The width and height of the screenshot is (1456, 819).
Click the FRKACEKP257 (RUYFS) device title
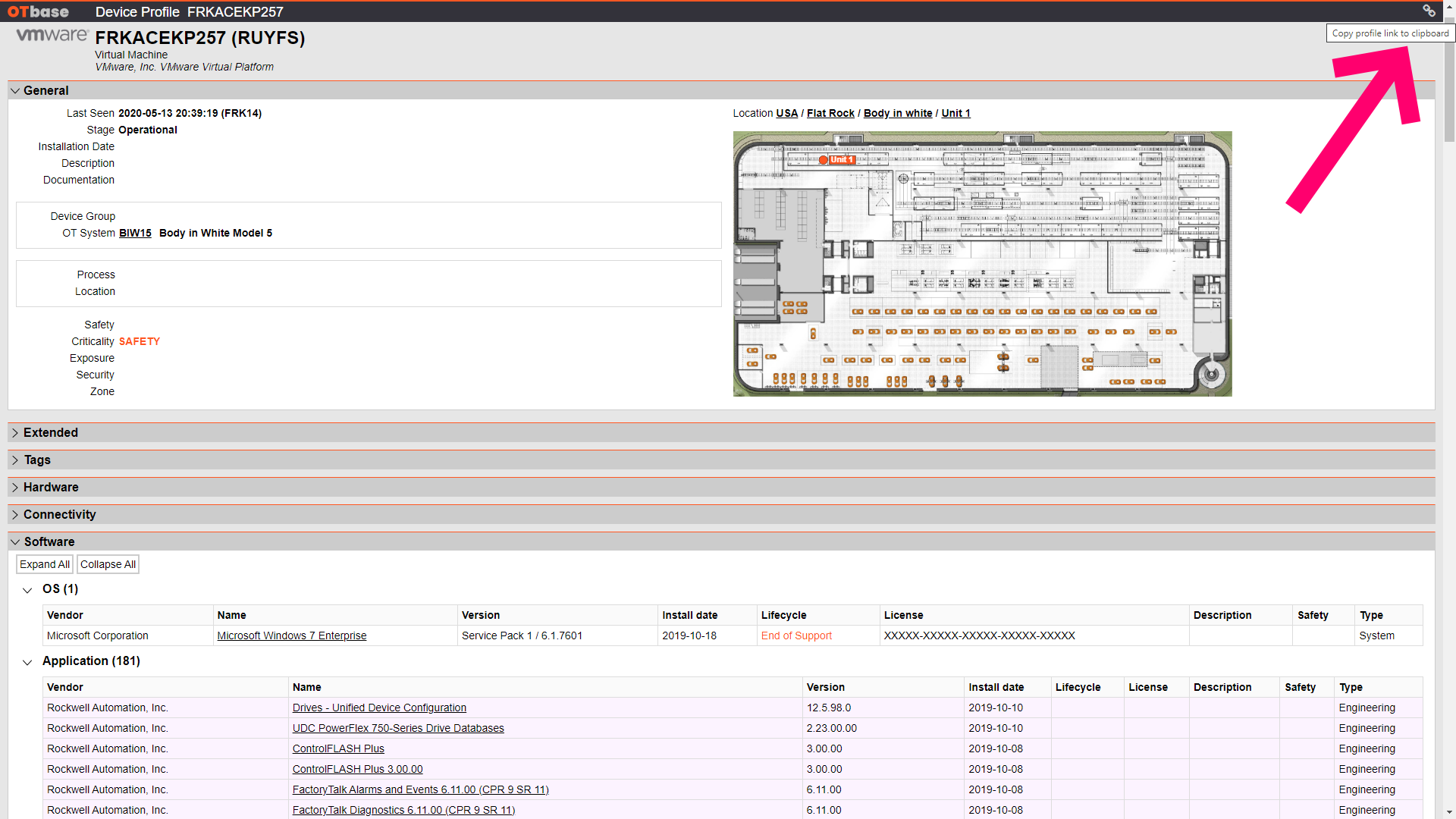[x=200, y=38]
